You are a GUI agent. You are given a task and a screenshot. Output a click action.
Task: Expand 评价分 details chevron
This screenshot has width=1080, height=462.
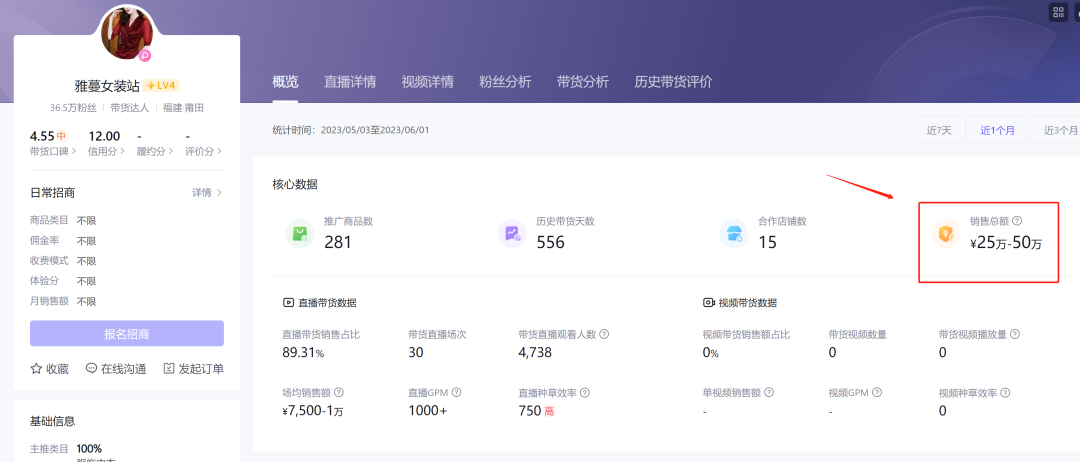tap(220, 151)
